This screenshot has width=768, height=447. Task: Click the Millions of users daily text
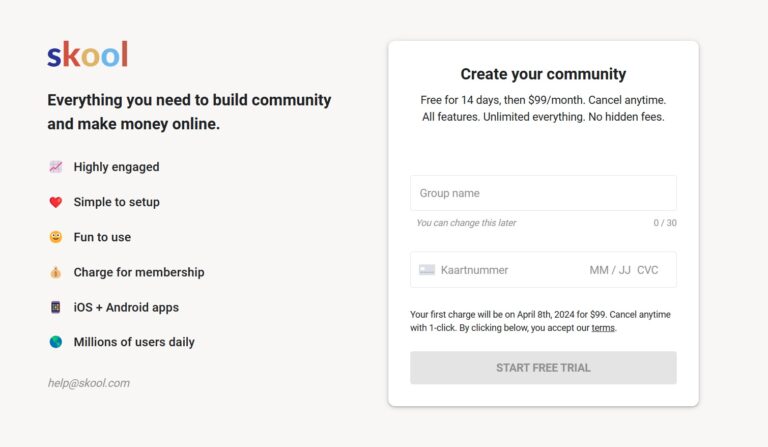(134, 342)
